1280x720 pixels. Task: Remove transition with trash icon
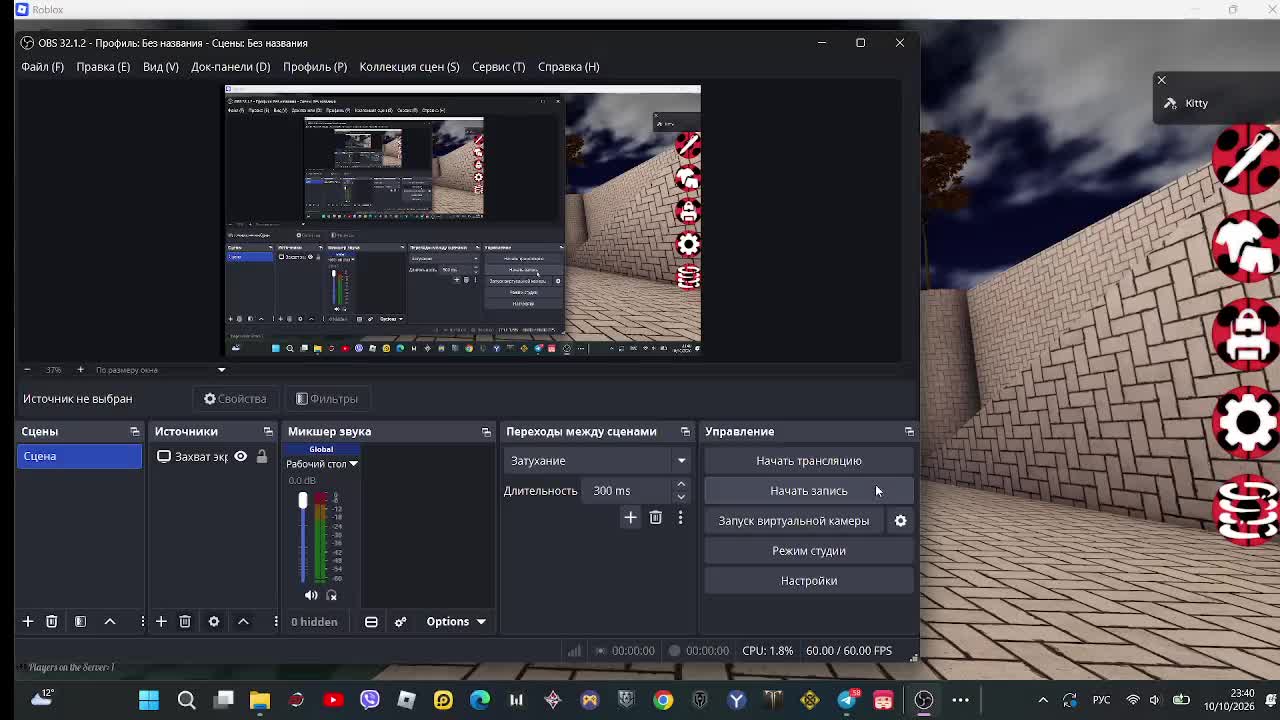click(656, 517)
